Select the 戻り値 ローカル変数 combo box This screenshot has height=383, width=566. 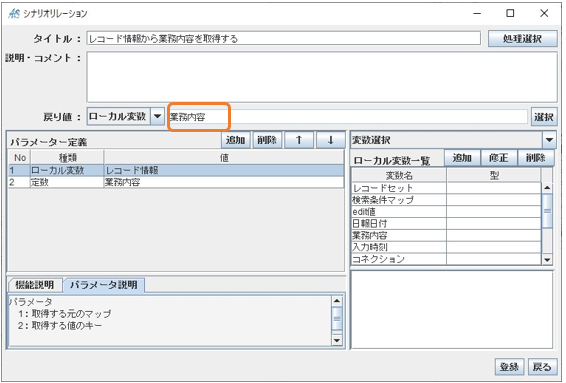pyautogui.click(x=126, y=117)
